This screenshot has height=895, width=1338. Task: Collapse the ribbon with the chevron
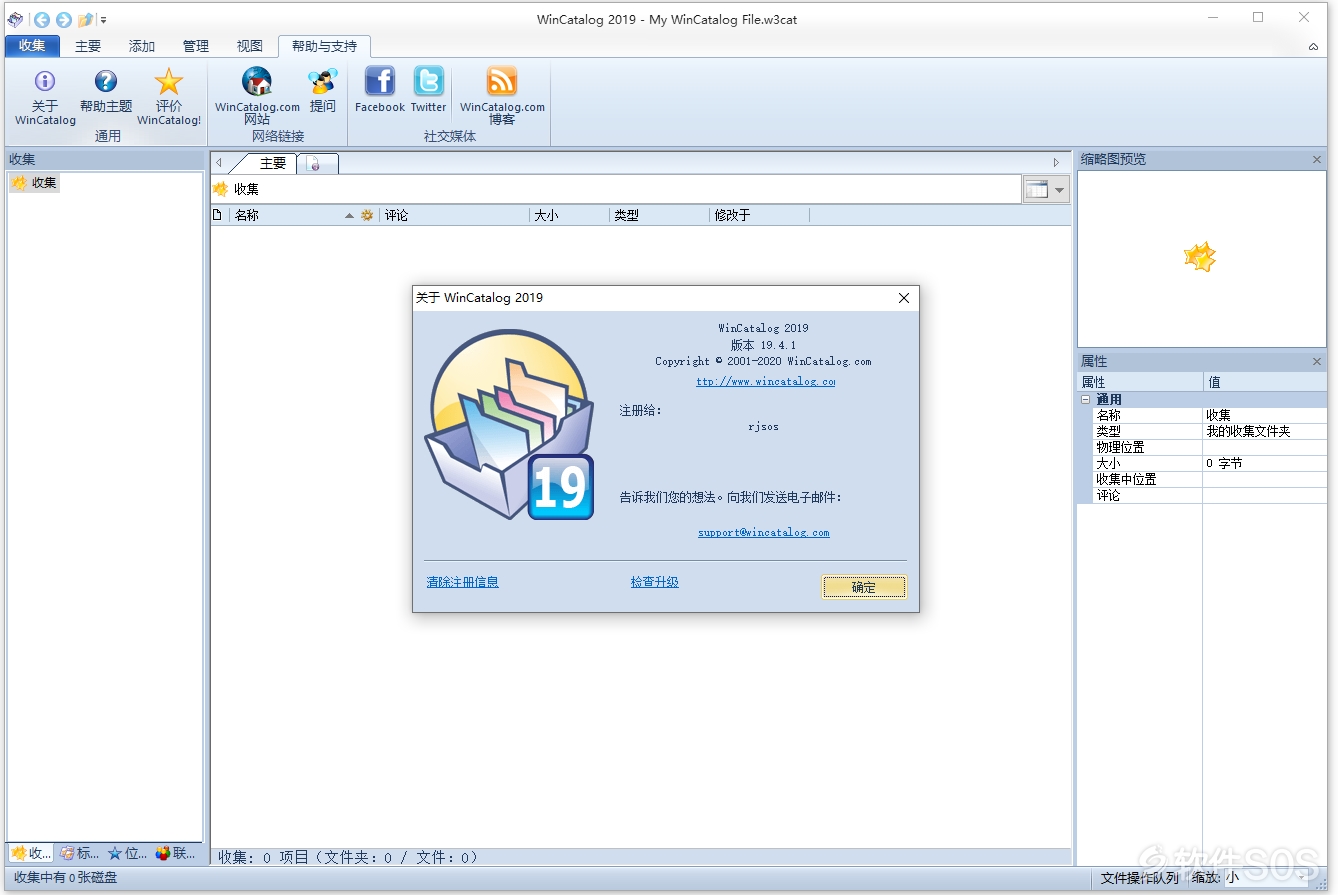coord(1313,47)
